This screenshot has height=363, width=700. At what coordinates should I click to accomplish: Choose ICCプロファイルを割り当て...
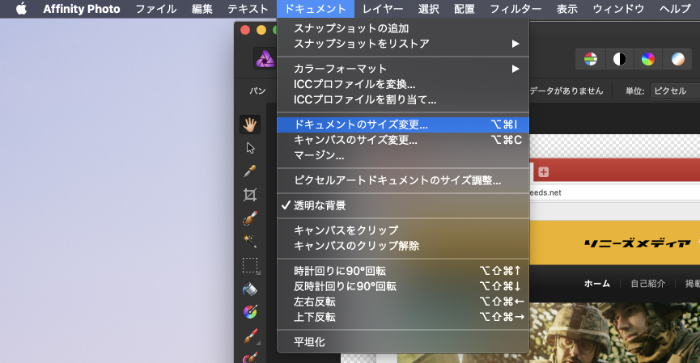403,100
